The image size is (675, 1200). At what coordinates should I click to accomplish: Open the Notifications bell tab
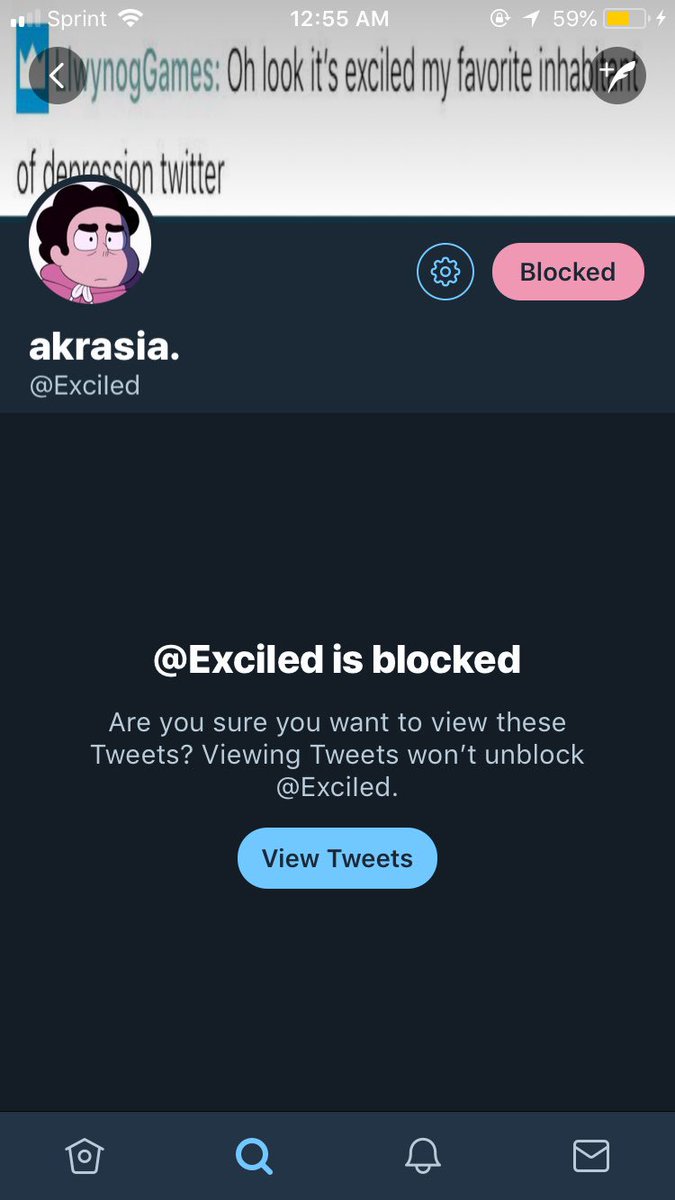[x=422, y=1156]
